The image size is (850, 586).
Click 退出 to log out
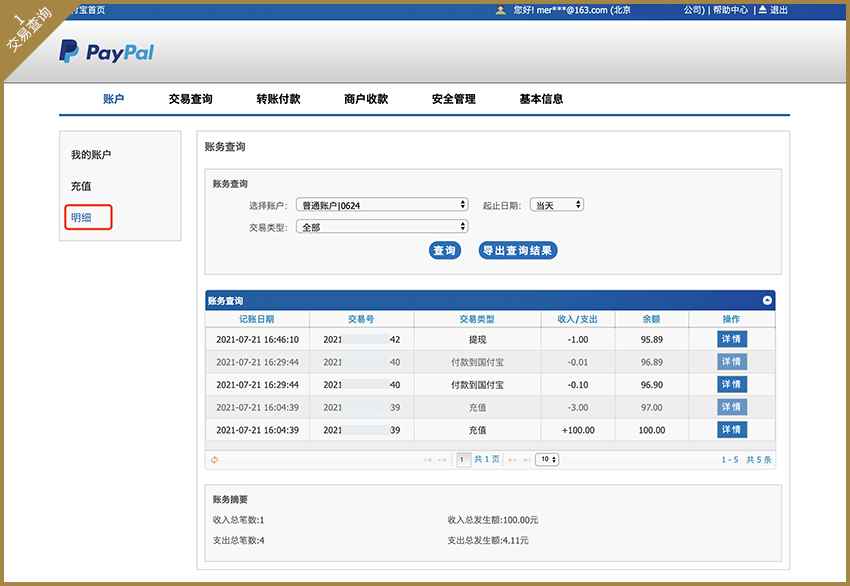(779, 10)
